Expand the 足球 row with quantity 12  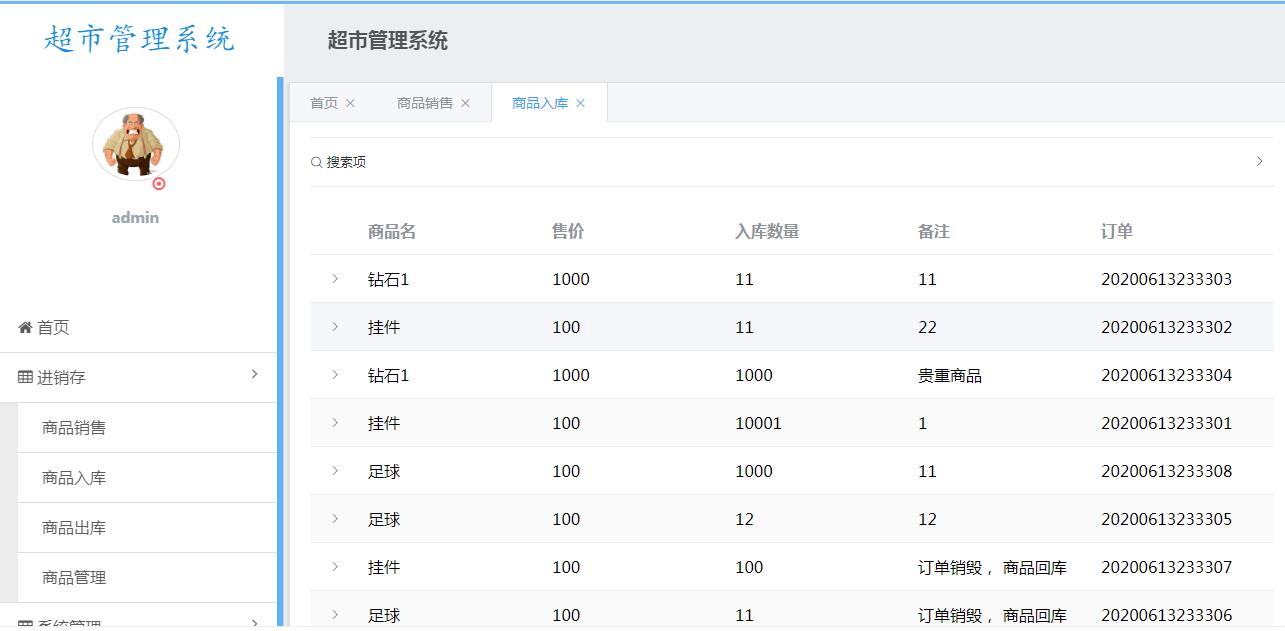point(335,518)
